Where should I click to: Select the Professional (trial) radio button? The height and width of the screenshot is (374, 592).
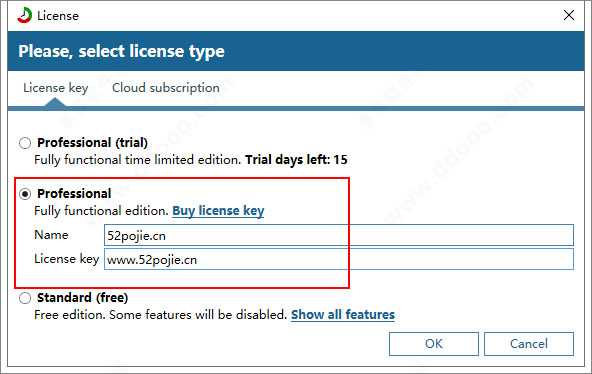coord(25,143)
